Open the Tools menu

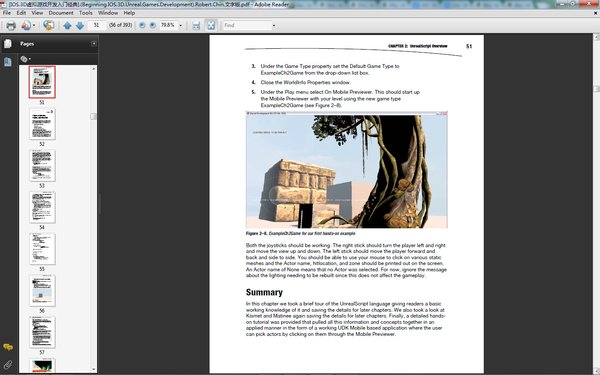(x=86, y=13)
